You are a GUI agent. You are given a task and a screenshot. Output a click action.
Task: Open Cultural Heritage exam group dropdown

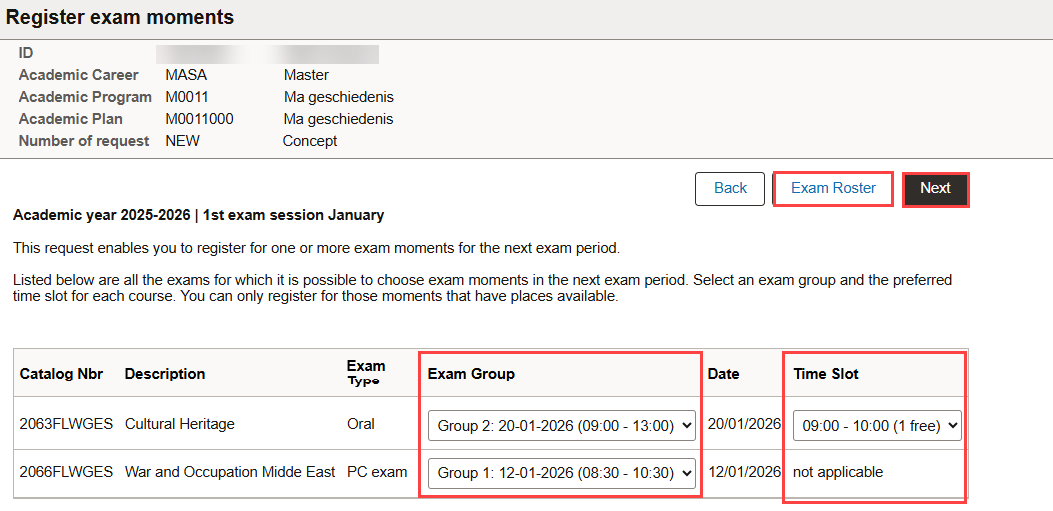pos(561,425)
